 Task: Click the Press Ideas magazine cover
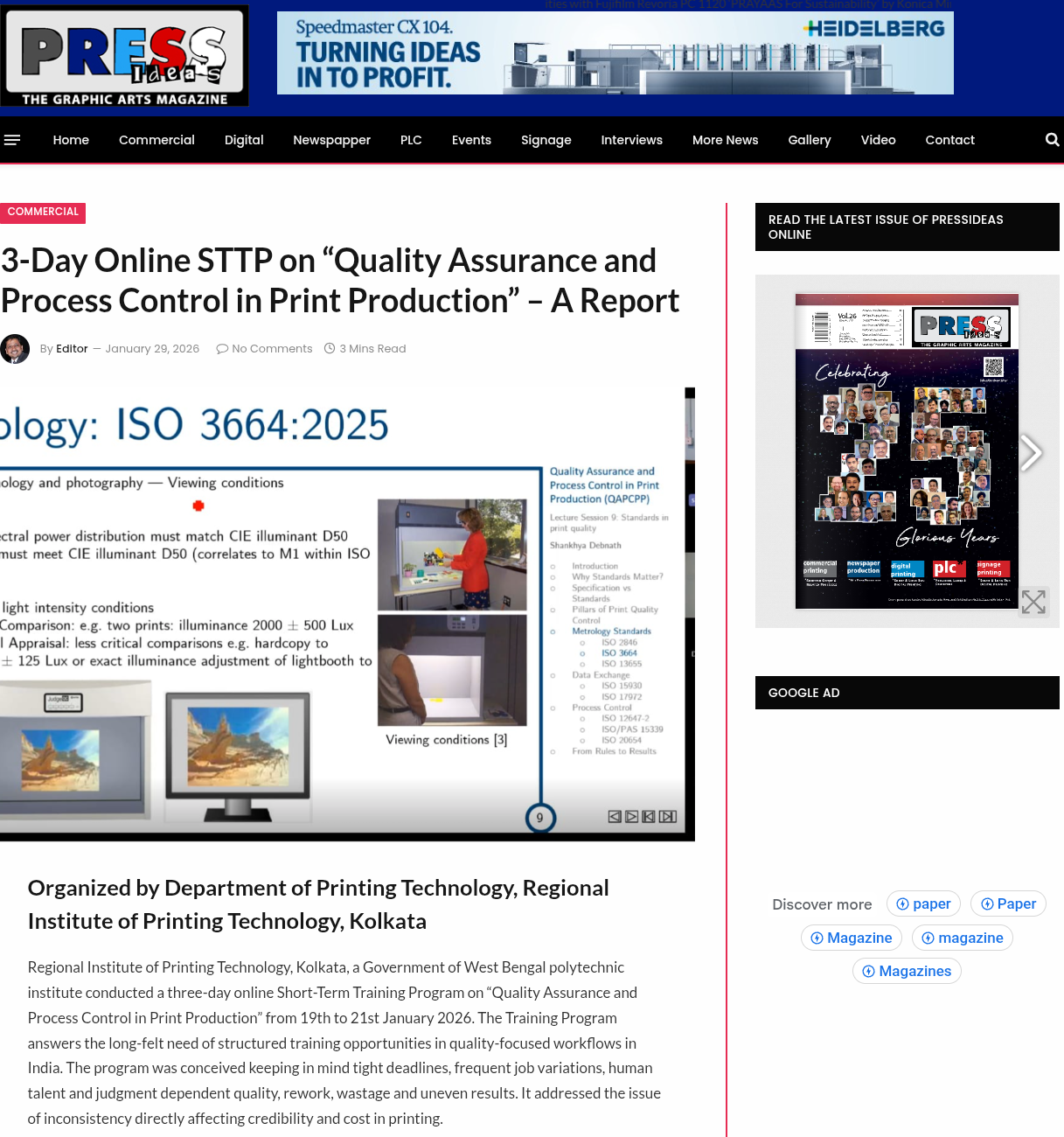[x=907, y=451]
